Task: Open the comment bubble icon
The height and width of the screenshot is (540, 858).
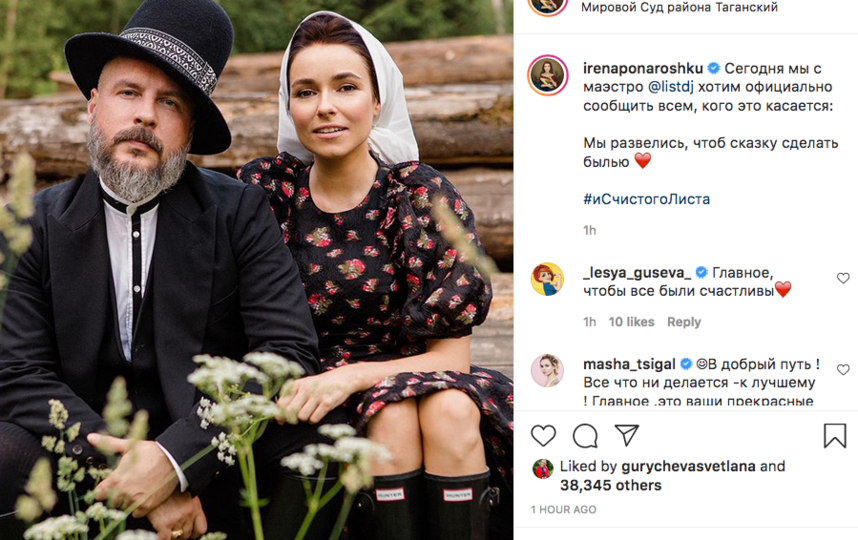Action: point(585,436)
